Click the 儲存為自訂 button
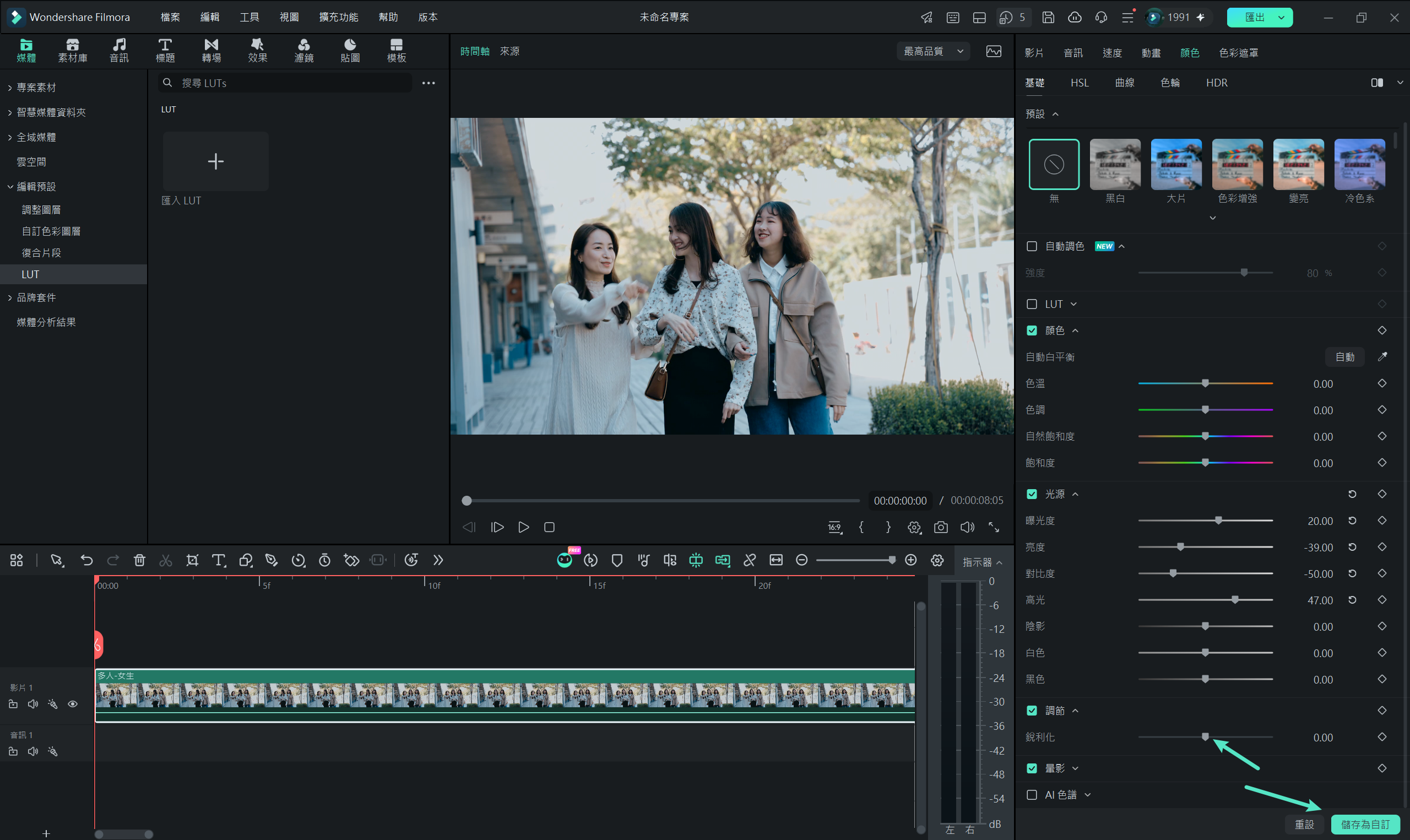The width and height of the screenshot is (1410, 840). pyautogui.click(x=1366, y=825)
